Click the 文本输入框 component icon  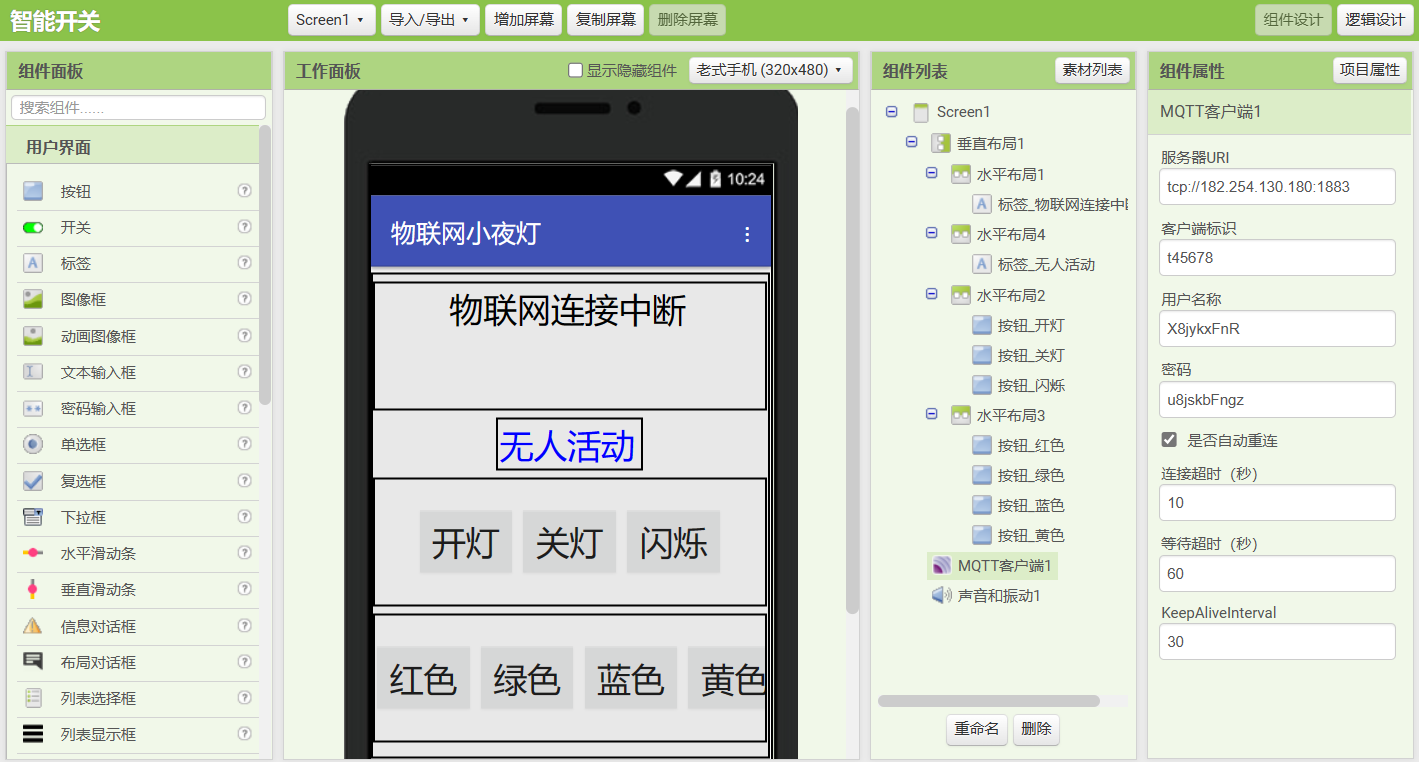pyautogui.click(x=33, y=372)
